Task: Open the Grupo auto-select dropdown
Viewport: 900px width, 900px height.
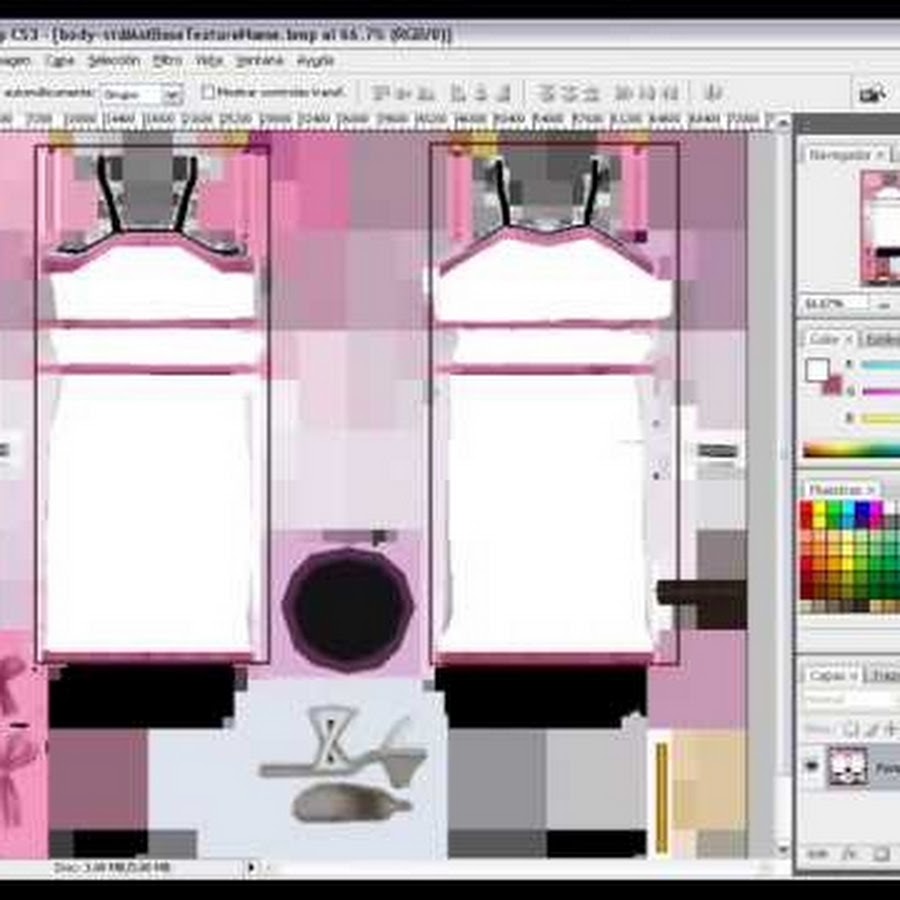Action: click(x=171, y=95)
